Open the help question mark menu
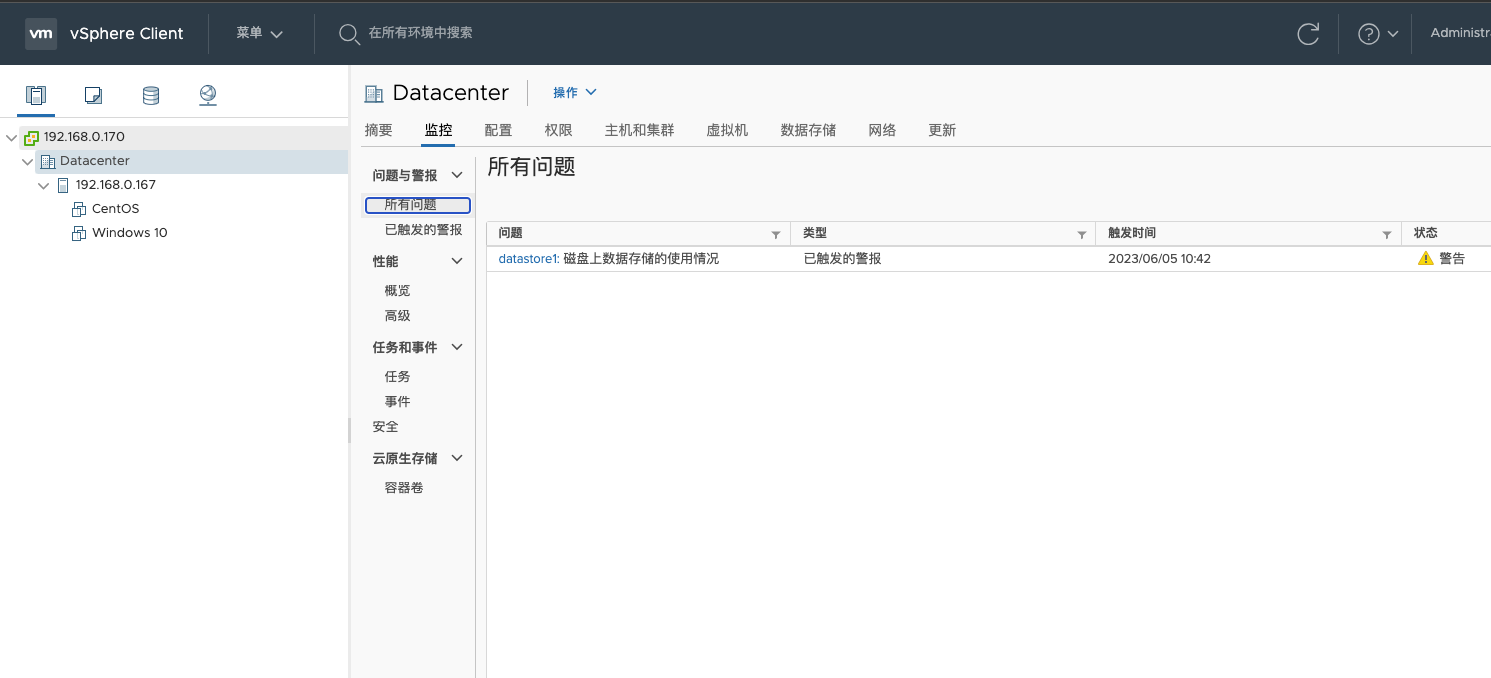The width and height of the screenshot is (1491, 678). [1377, 33]
